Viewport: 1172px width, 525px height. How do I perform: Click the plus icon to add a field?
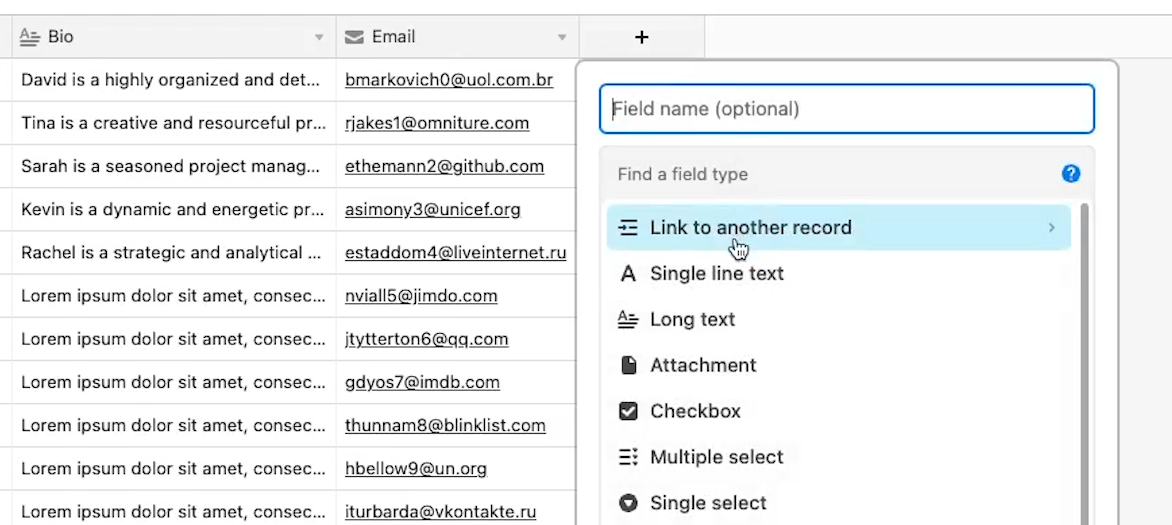(x=641, y=37)
